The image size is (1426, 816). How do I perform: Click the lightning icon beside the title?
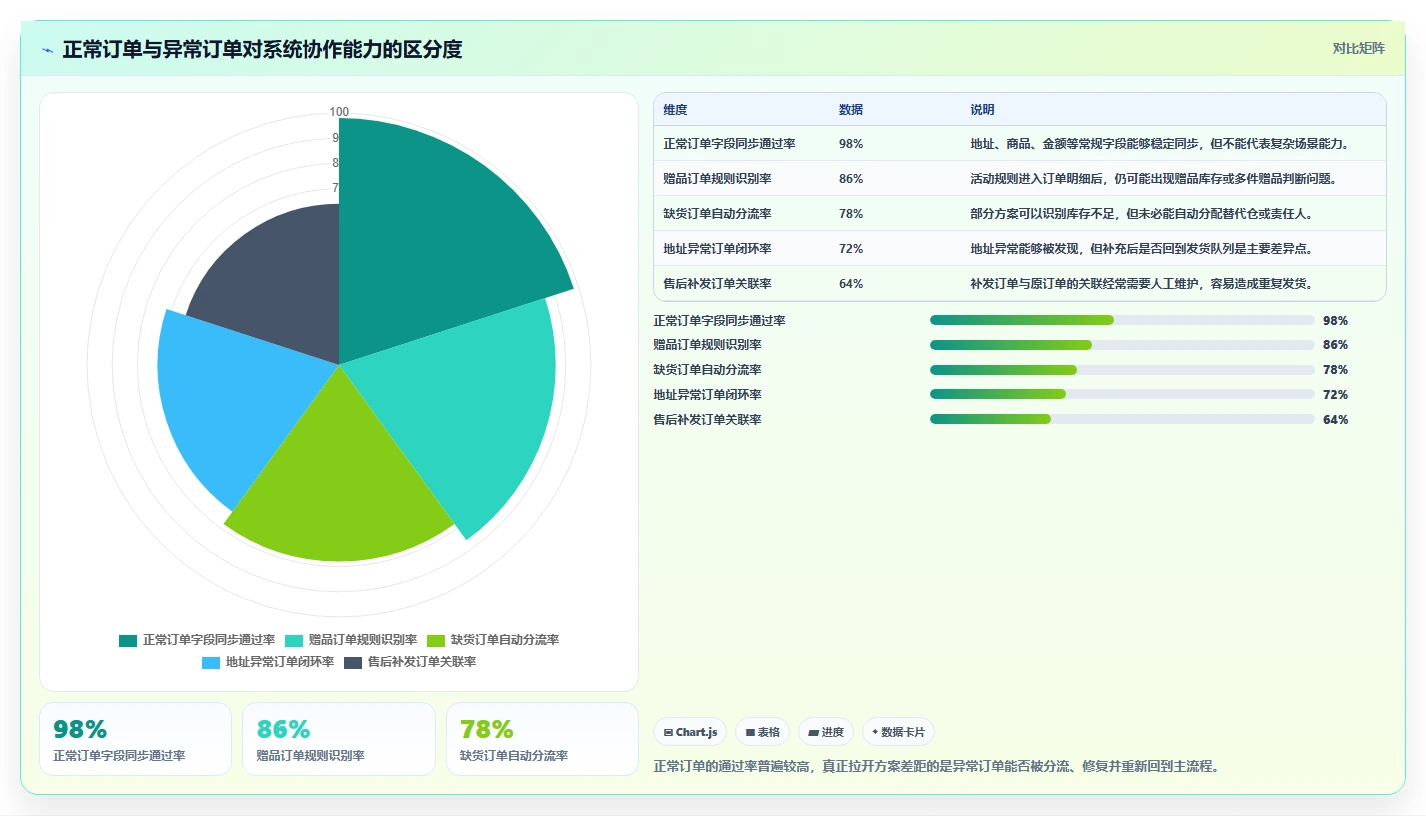[48, 50]
